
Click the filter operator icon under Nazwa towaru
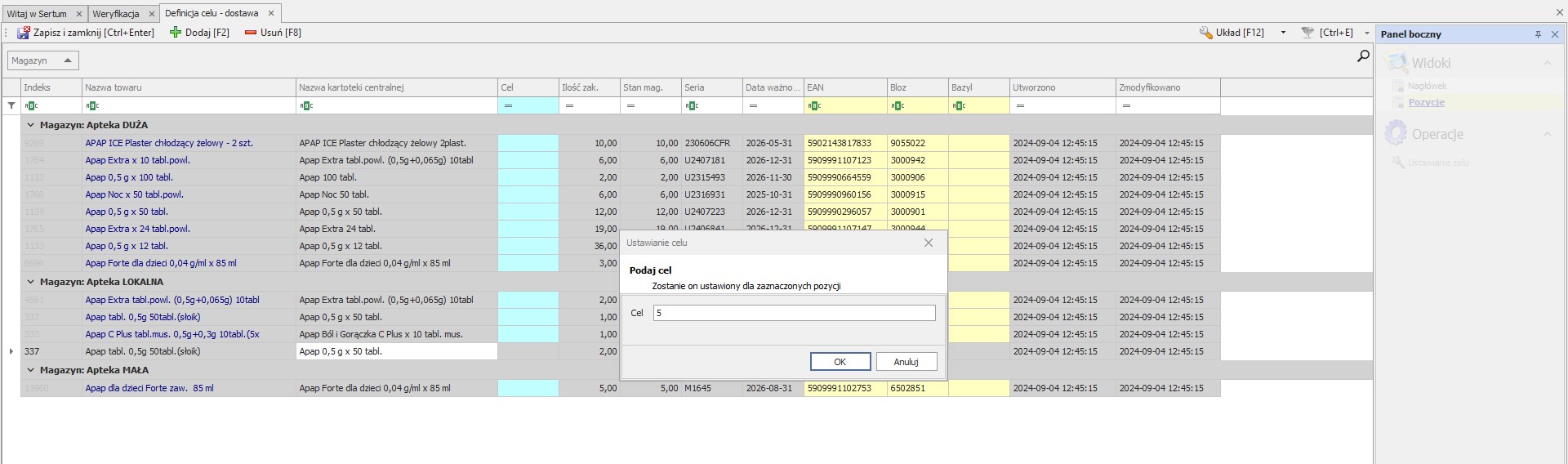pos(92,105)
